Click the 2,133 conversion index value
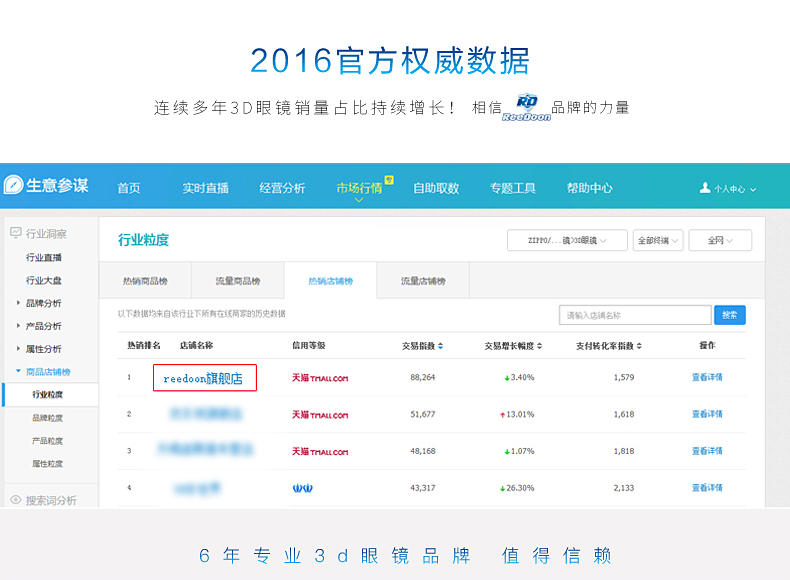The image size is (790, 580). [x=624, y=488]
